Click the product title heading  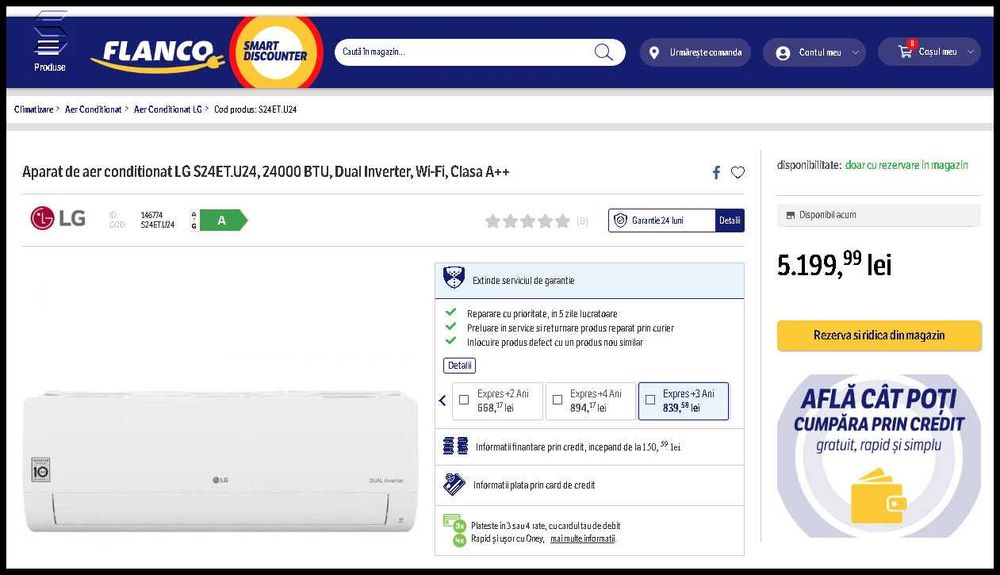[265, 172]
